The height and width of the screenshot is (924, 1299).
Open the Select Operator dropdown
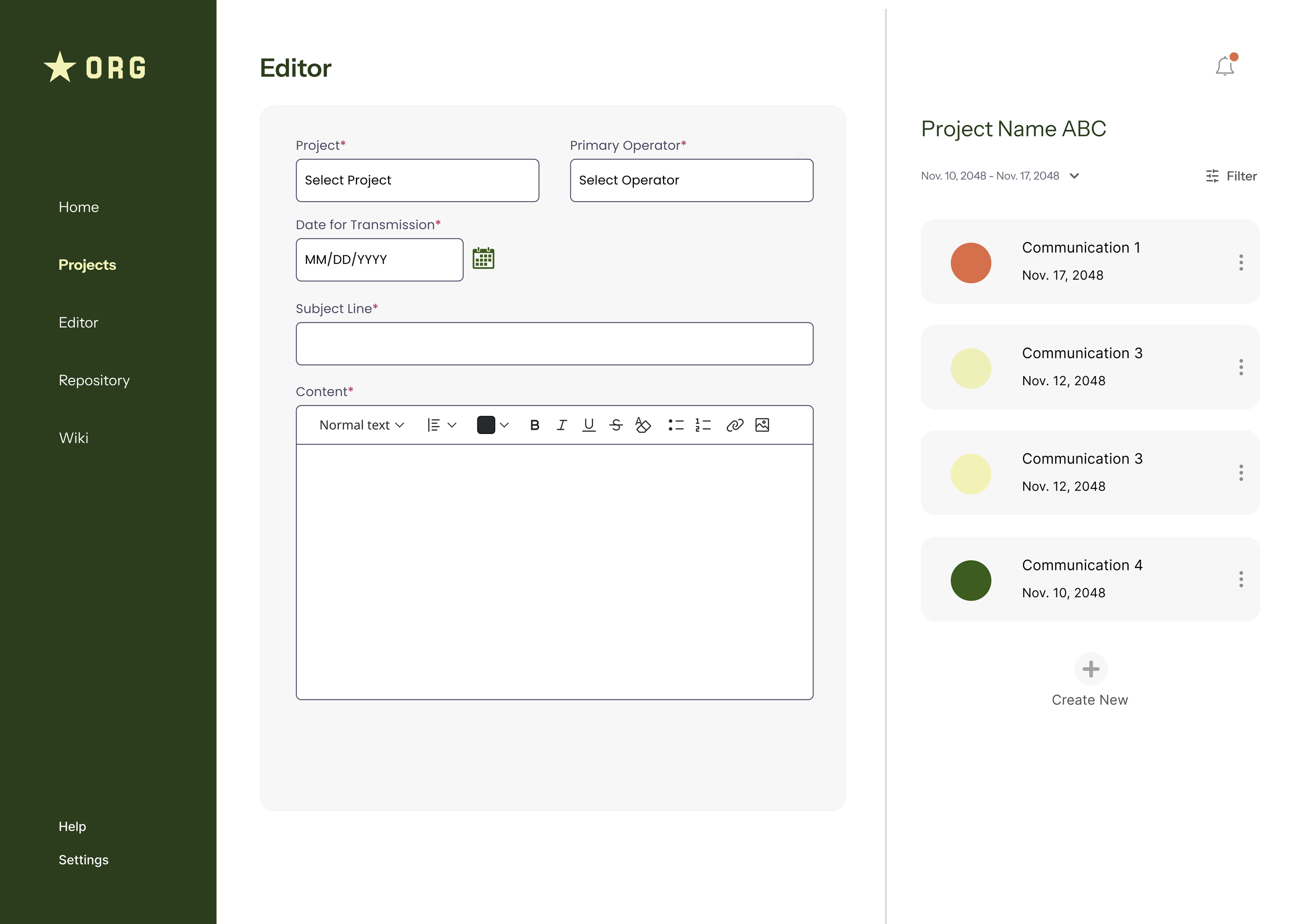(x=692, y=180)
